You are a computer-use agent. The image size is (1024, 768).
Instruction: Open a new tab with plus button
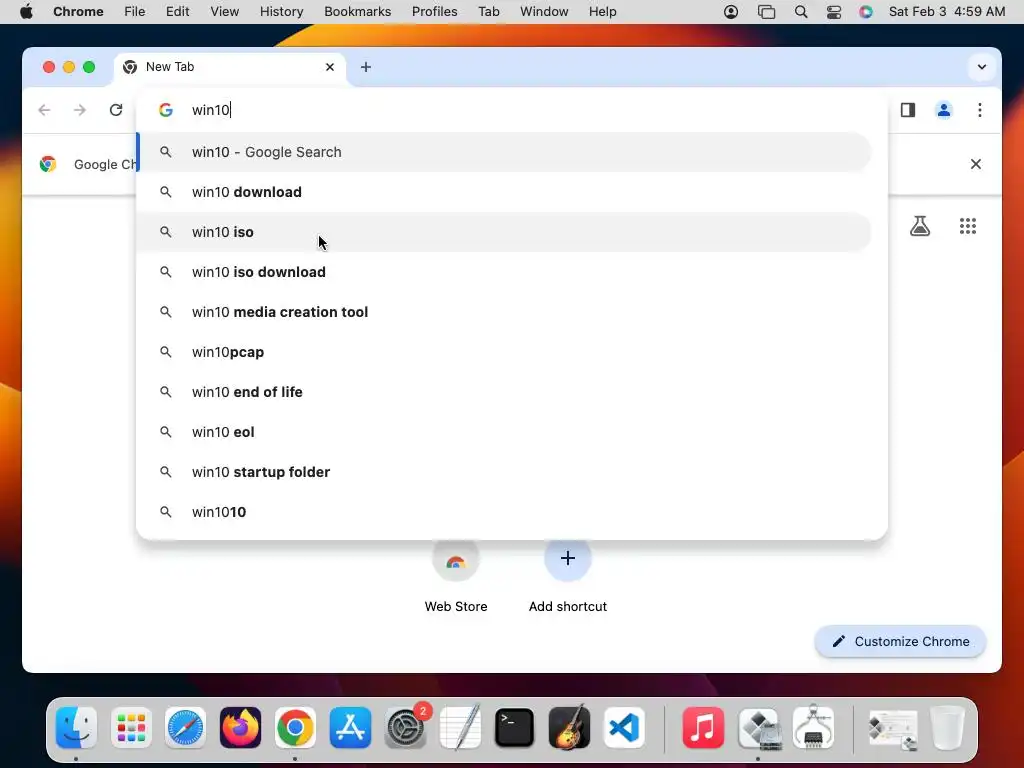[366, 67]
